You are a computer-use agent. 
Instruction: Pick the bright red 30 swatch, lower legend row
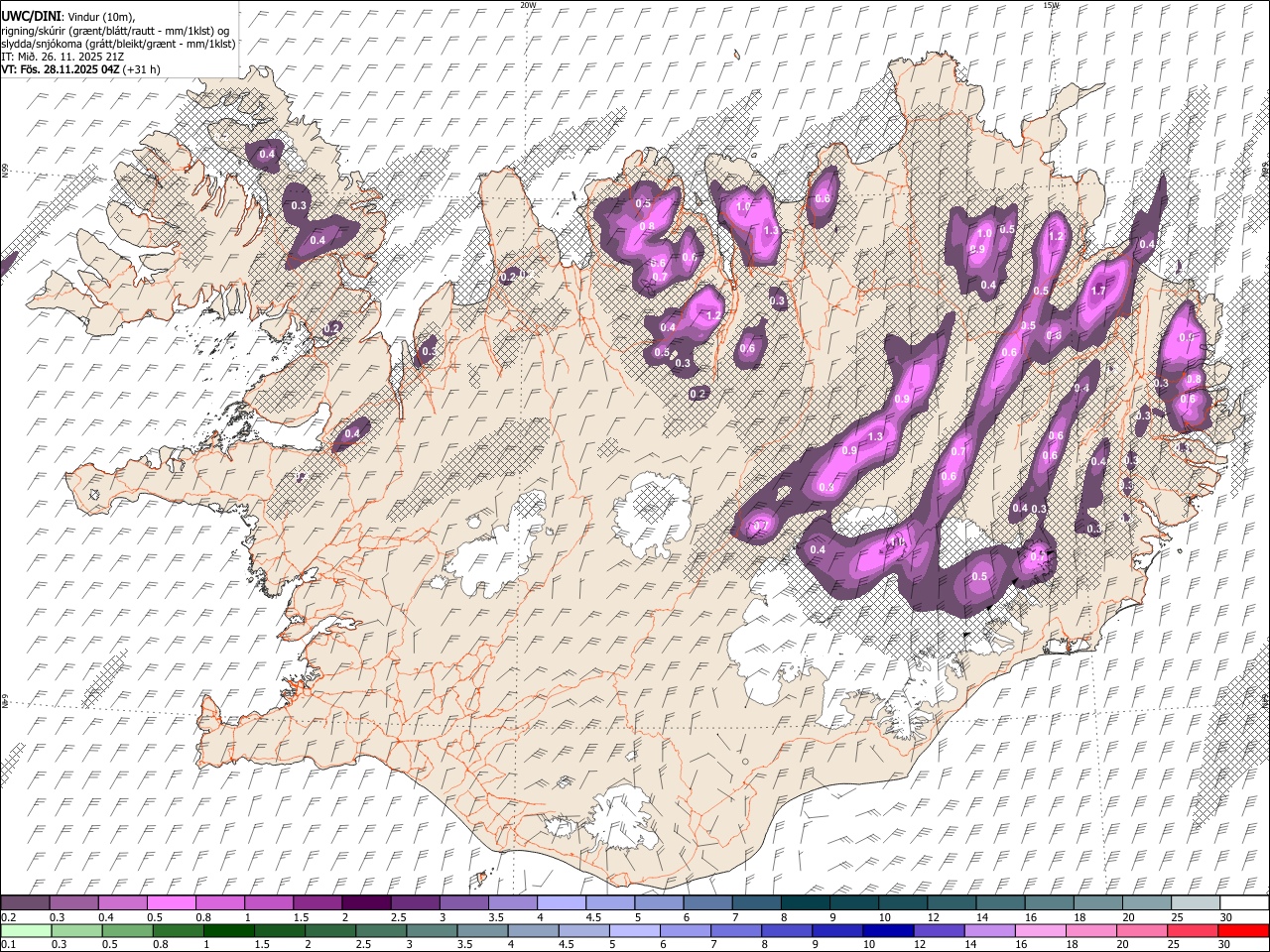click(1244, 930)
